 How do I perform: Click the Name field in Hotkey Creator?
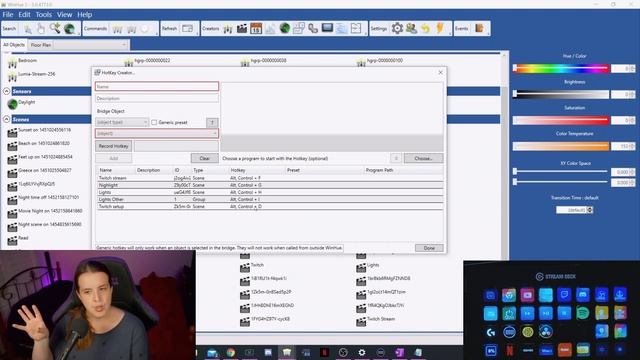click(157, 87)
